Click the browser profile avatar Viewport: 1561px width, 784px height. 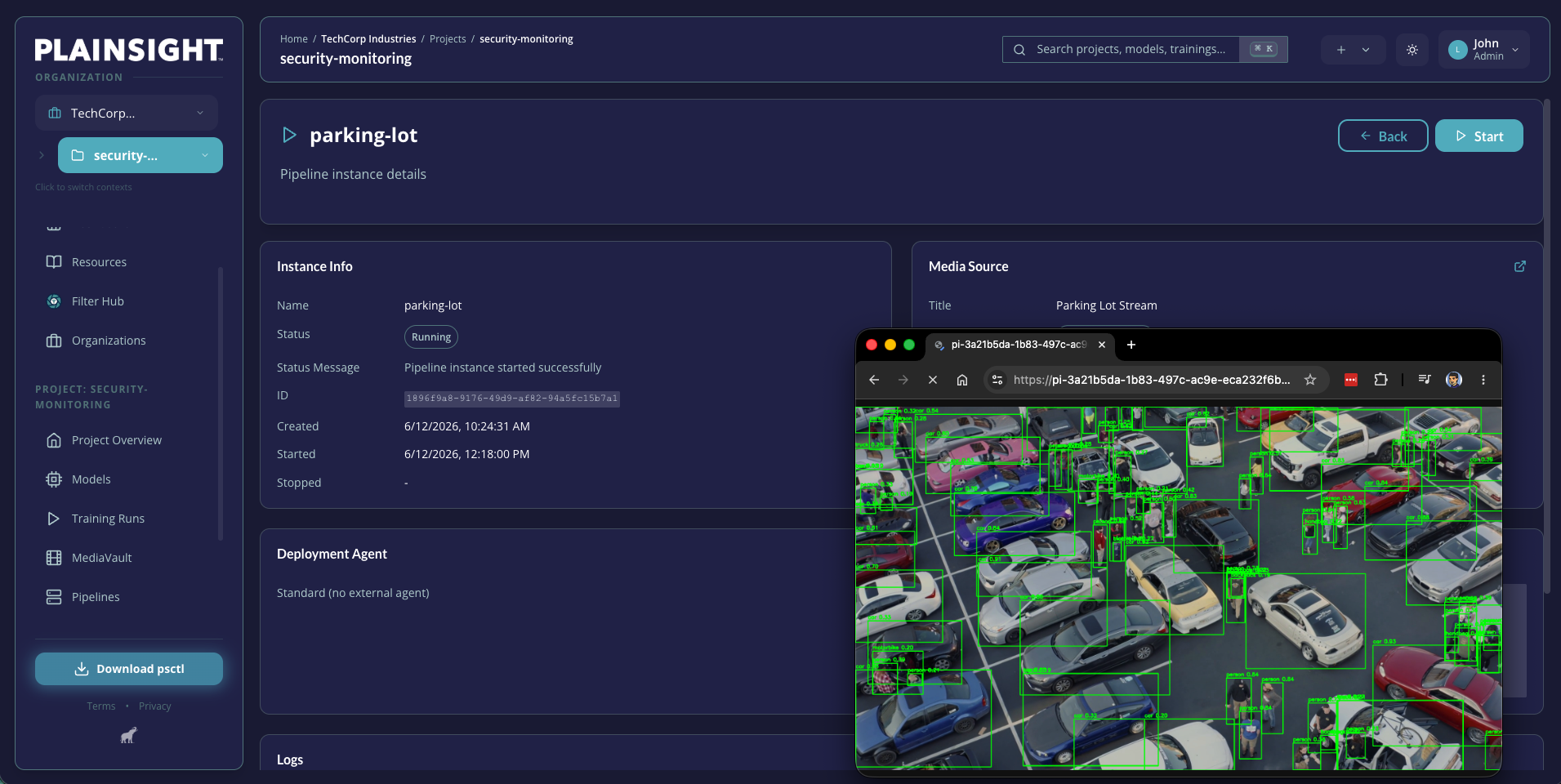(1454, 380)
